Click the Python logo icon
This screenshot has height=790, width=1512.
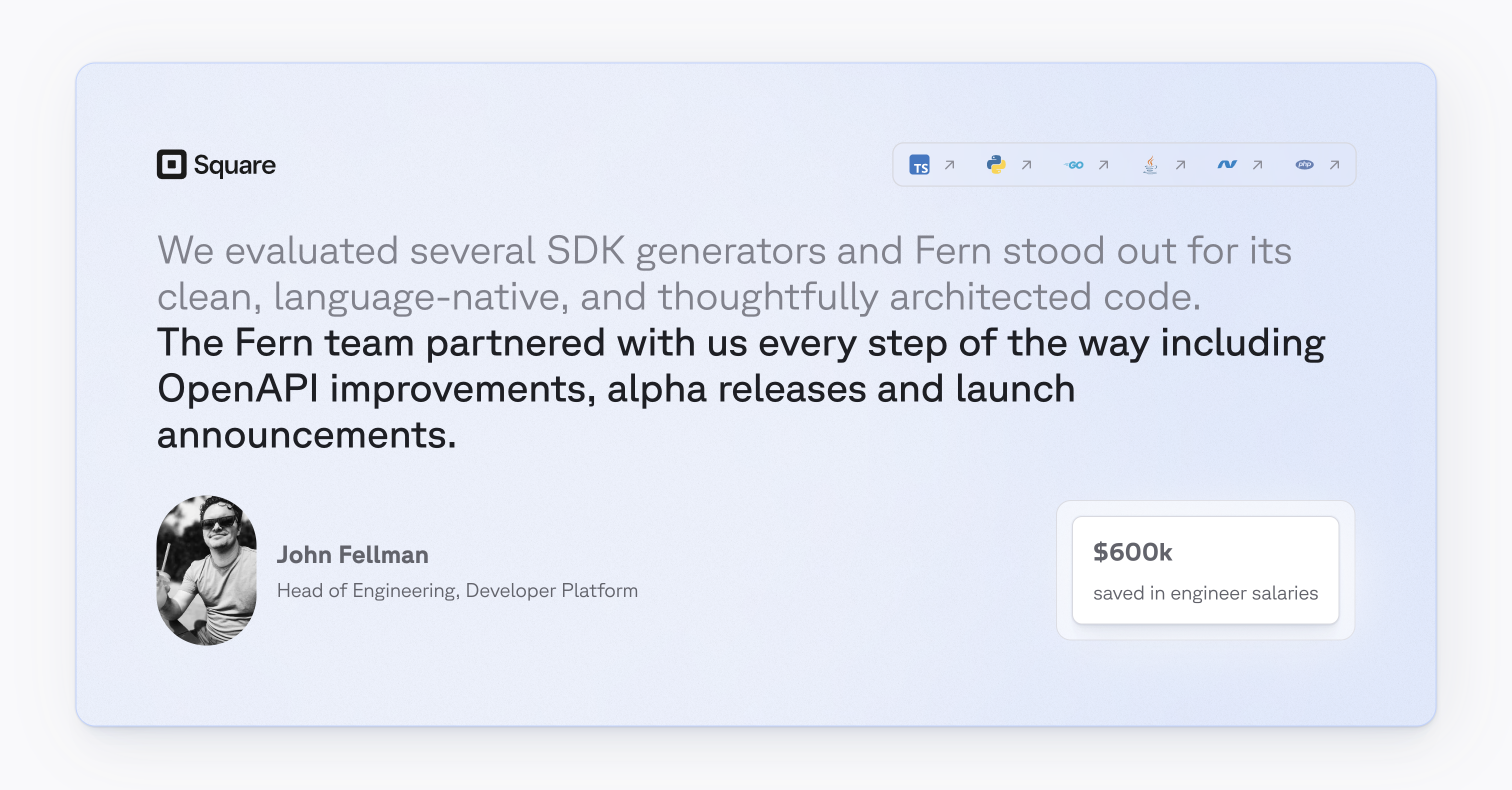tap(996, 165)
